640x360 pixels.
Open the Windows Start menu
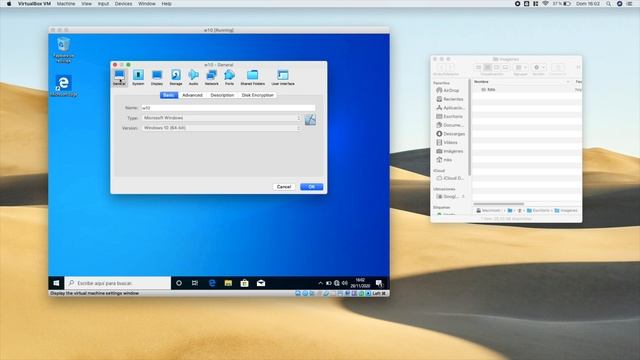(56, 283)
